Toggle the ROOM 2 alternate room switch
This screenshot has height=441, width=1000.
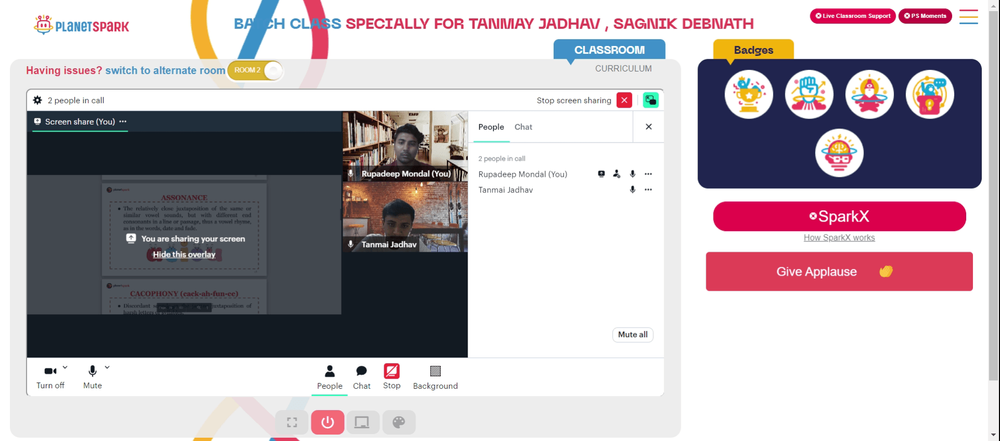click(x=255, y=70)
